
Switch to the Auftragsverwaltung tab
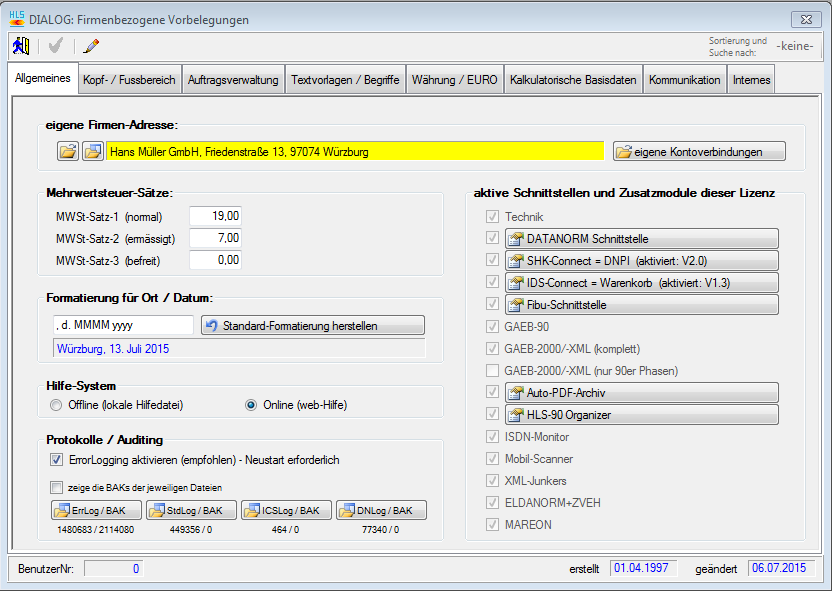[x=233, y=80]
